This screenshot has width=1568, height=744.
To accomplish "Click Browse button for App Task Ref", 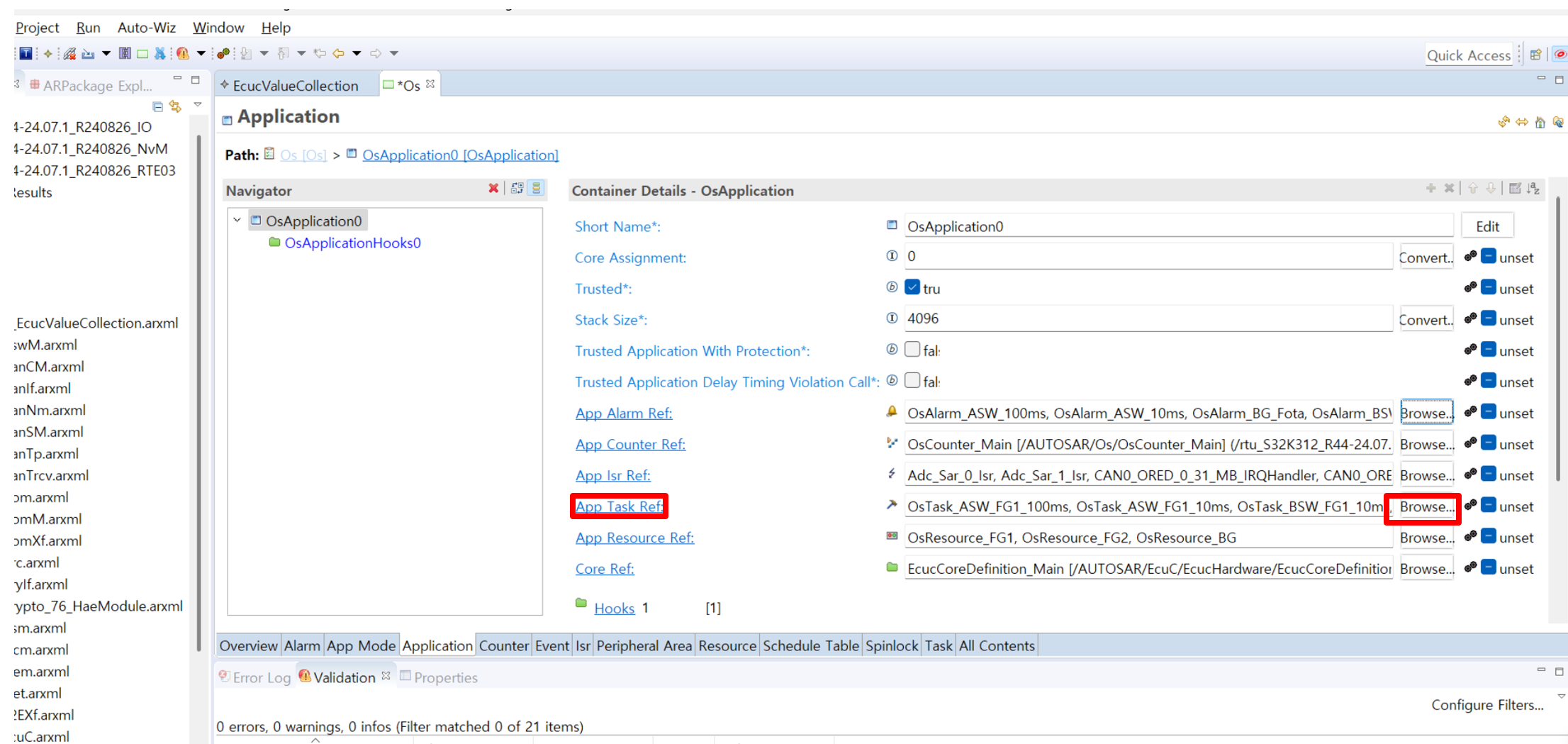I will point(1426,507).
